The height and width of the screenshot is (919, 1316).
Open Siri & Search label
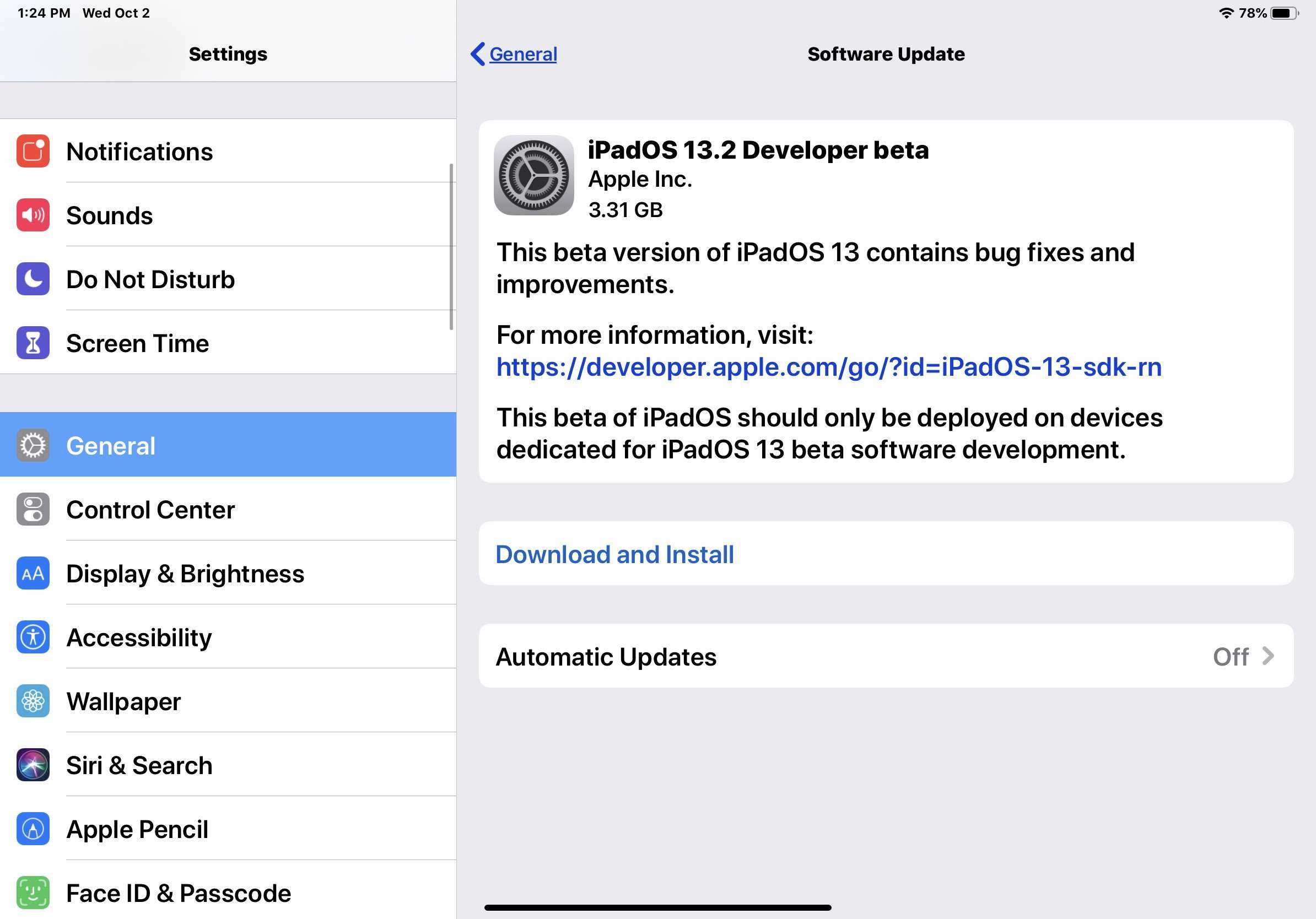point(139,765)
